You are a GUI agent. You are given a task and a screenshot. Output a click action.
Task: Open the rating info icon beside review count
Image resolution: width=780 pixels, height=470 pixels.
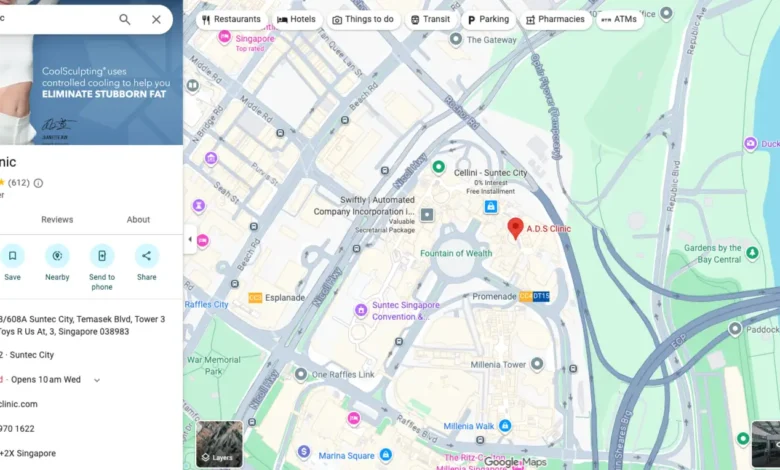click(38, 183)
